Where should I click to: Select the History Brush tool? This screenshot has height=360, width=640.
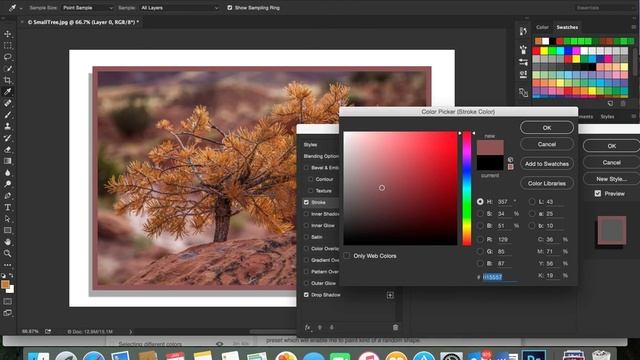[x=7, y=138]
